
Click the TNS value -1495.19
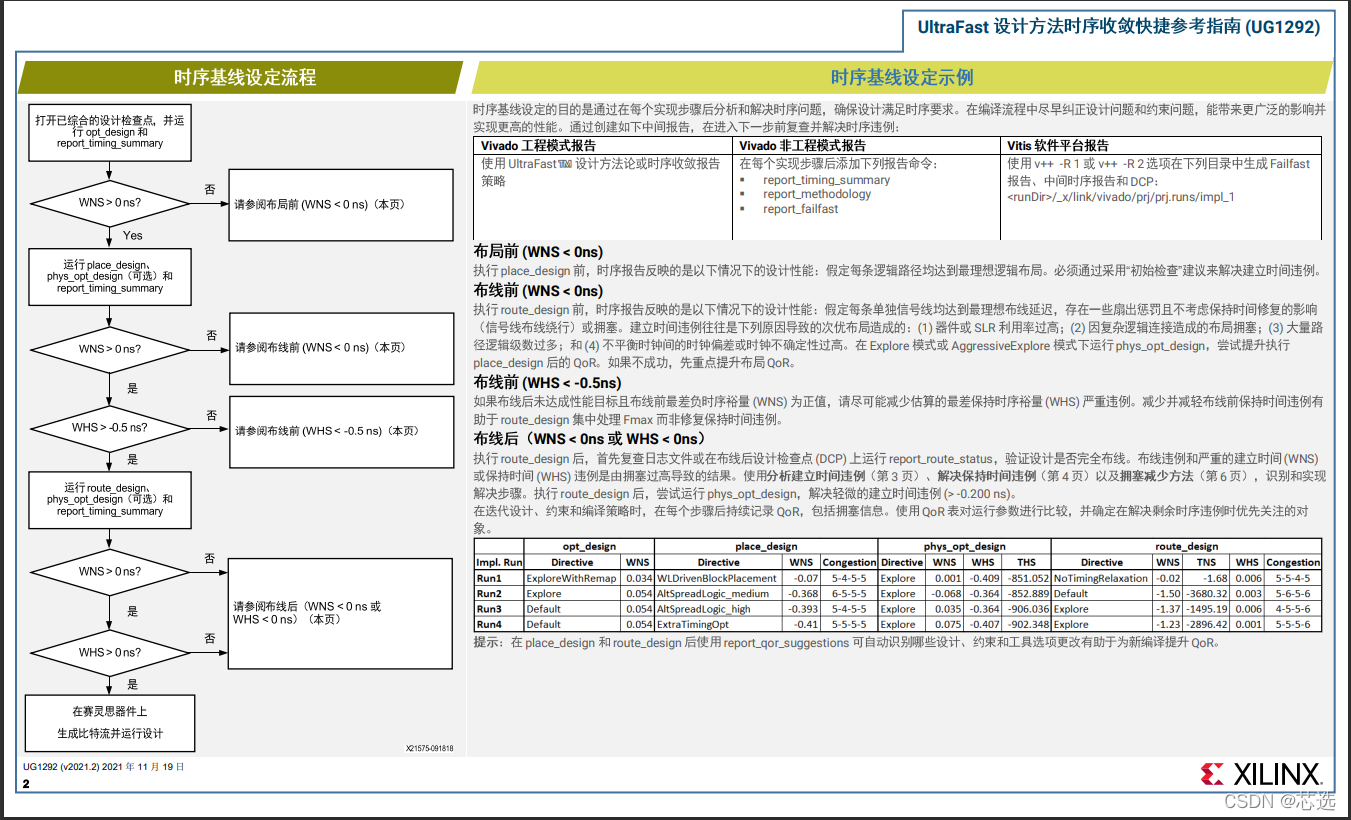(x=1207, y=609)
